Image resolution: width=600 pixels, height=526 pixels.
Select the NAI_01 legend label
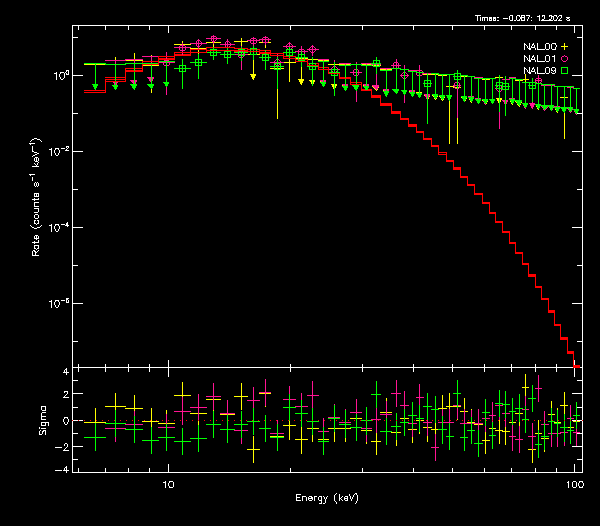tap(540, 59)
